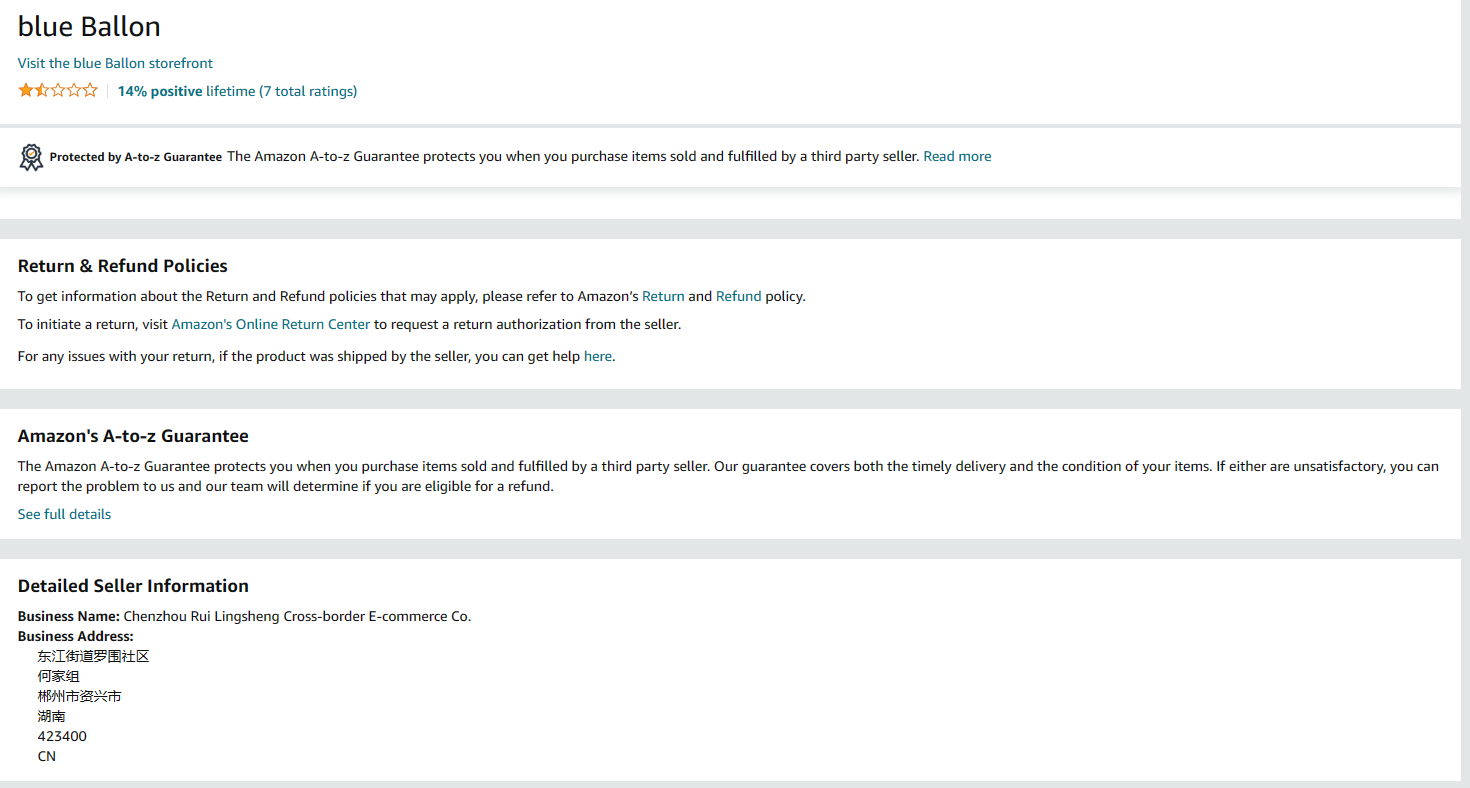
Task: Click the Business Address label
Action: tap(76, 636)
